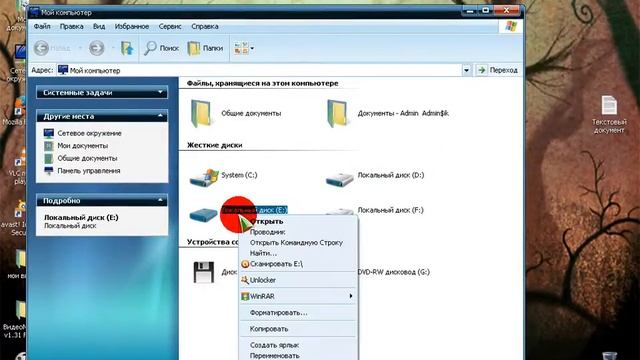This screenshot has height=360, width=640.
Task: Open the Правка menu
Action: (71, 26)
